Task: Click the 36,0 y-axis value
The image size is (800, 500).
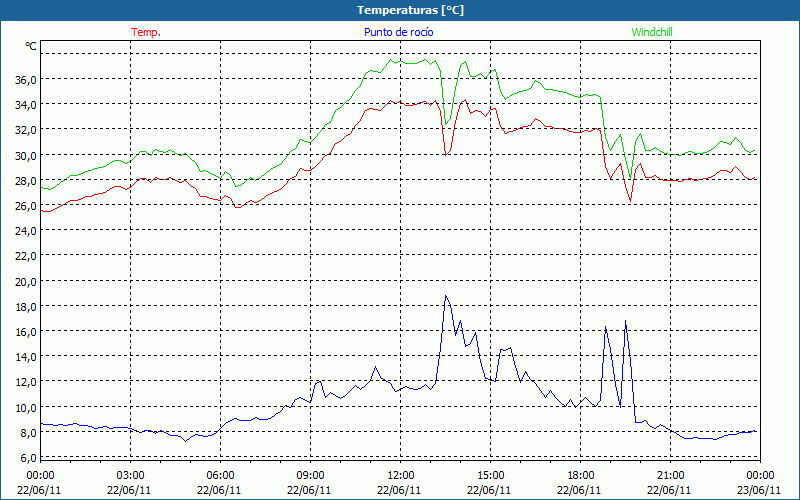Action: pos(25,80)
